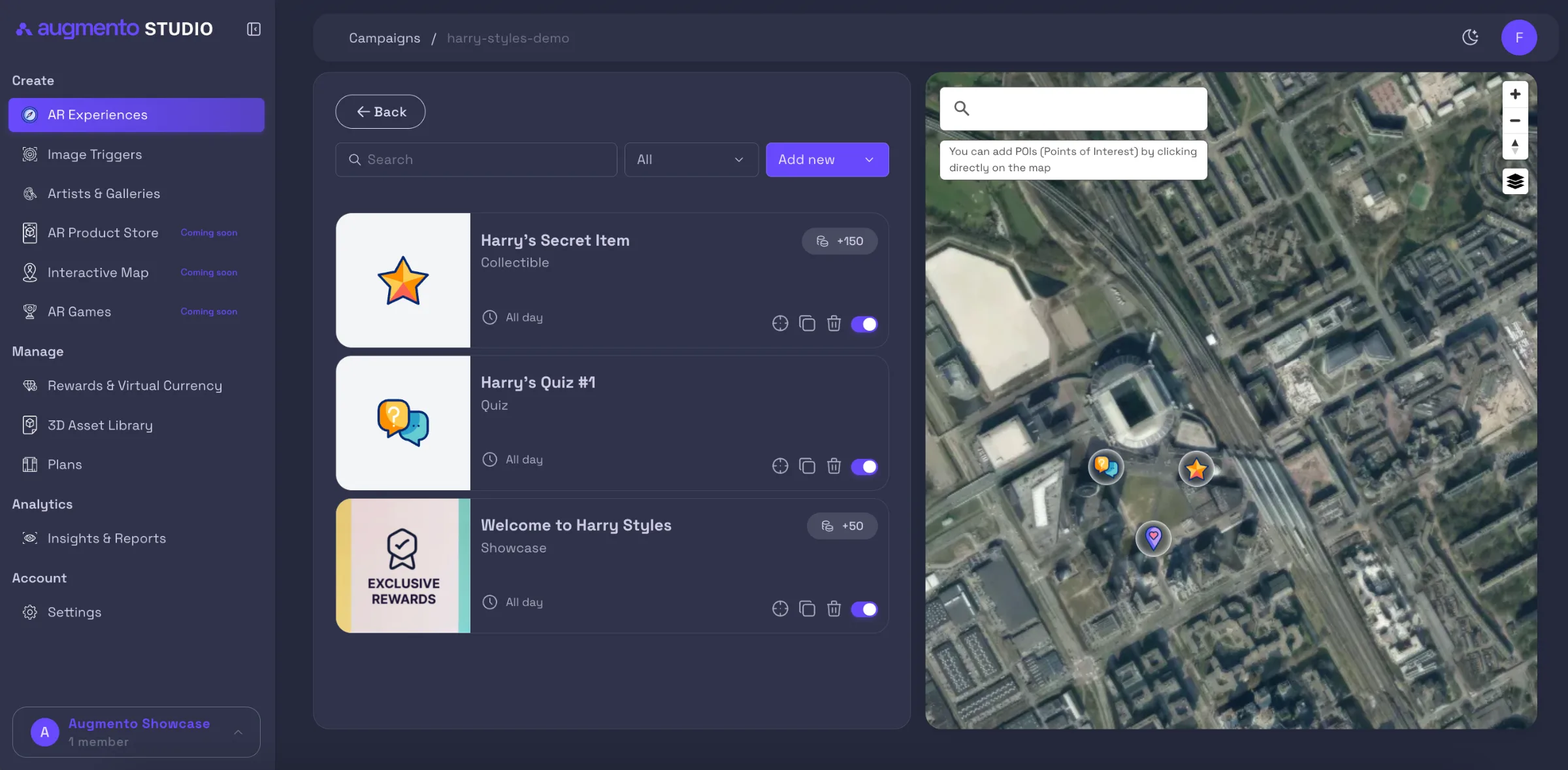1568x770 pixels.
Task: Click the Back button
Action: (x=380, y=112)
